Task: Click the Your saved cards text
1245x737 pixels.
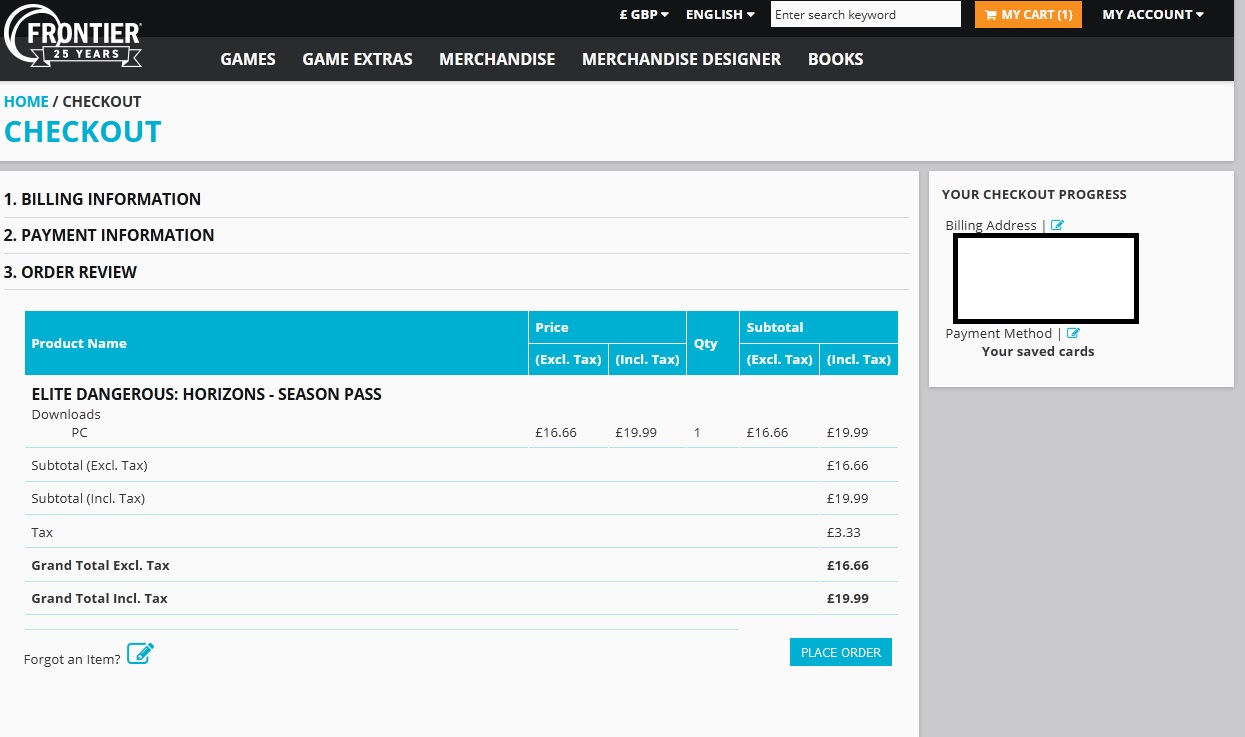Action: 1038,351
